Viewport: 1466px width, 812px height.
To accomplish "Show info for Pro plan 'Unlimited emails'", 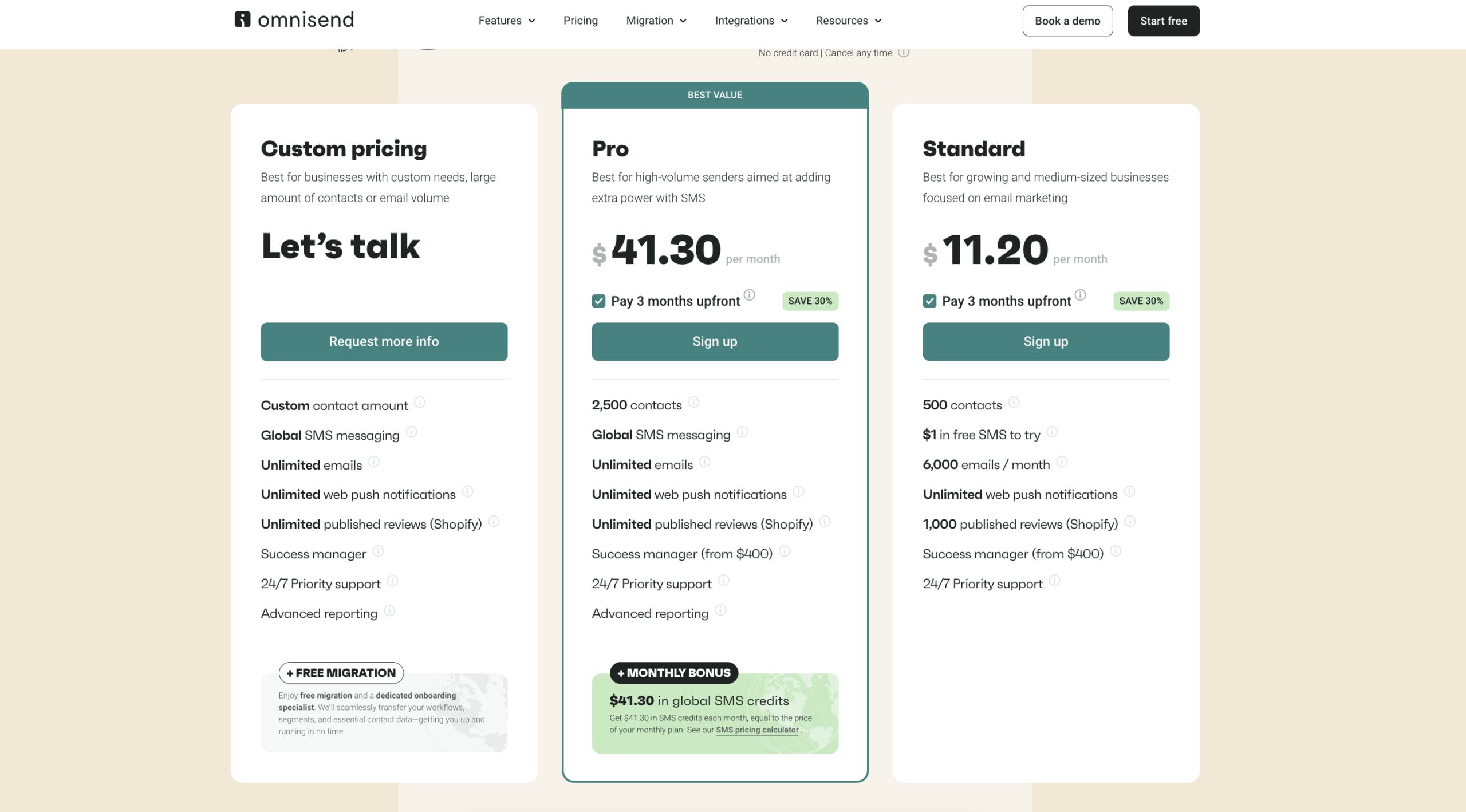I will 704,462.
